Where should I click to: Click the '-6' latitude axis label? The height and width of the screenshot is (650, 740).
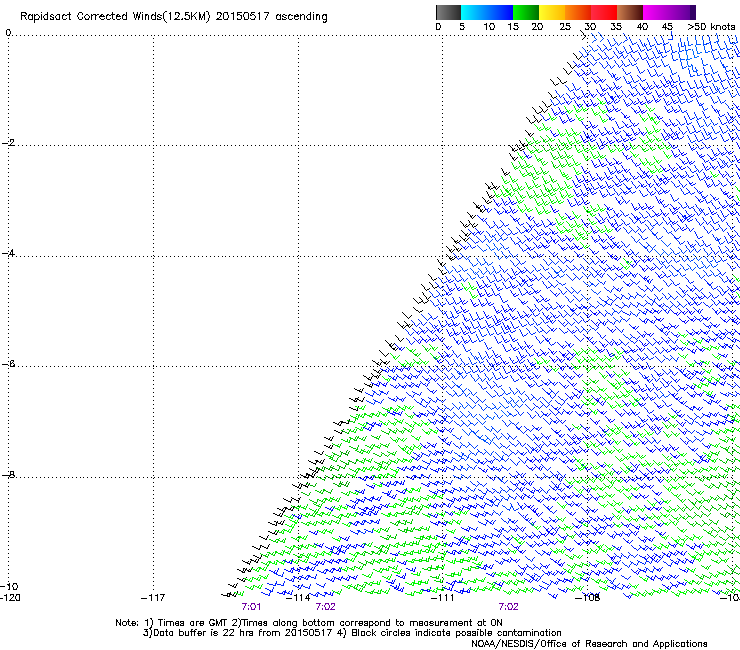(x=8, y=364)
